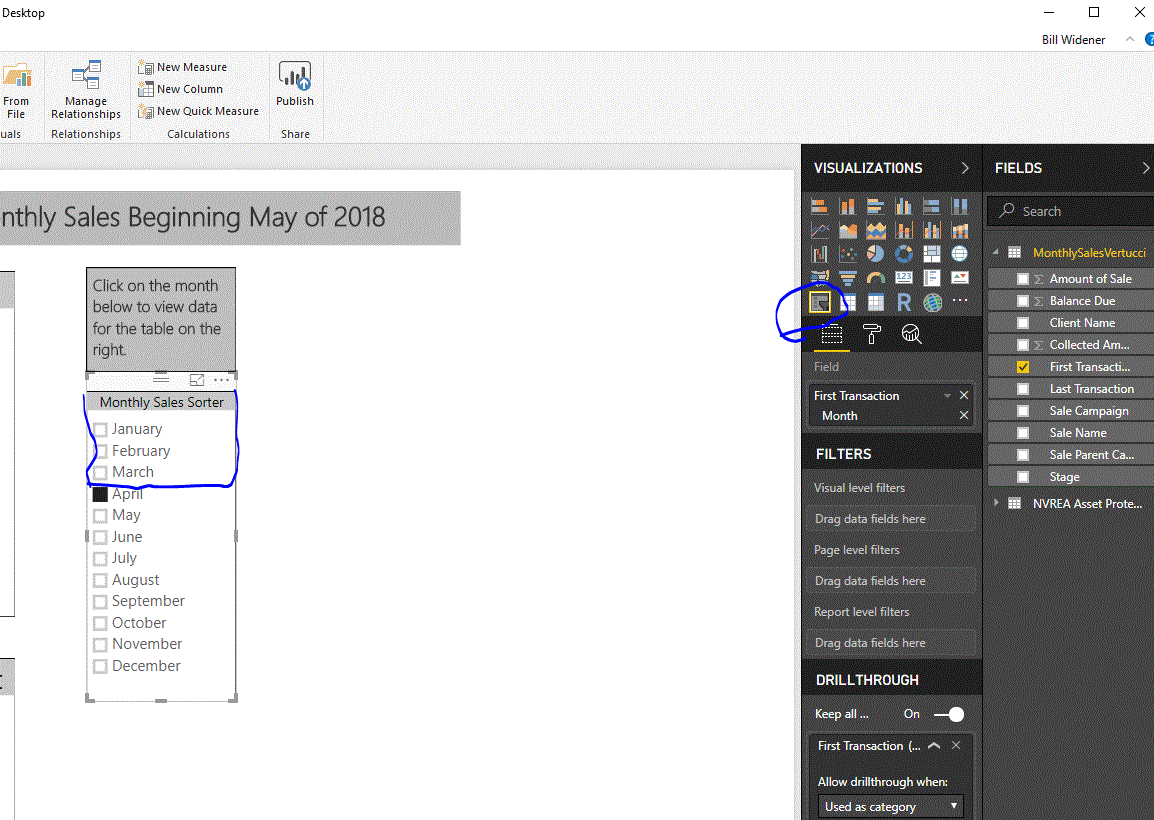Click the Fields pane Search box
The height and width of the screenshot is (820, 1154).
point(1071,211)
